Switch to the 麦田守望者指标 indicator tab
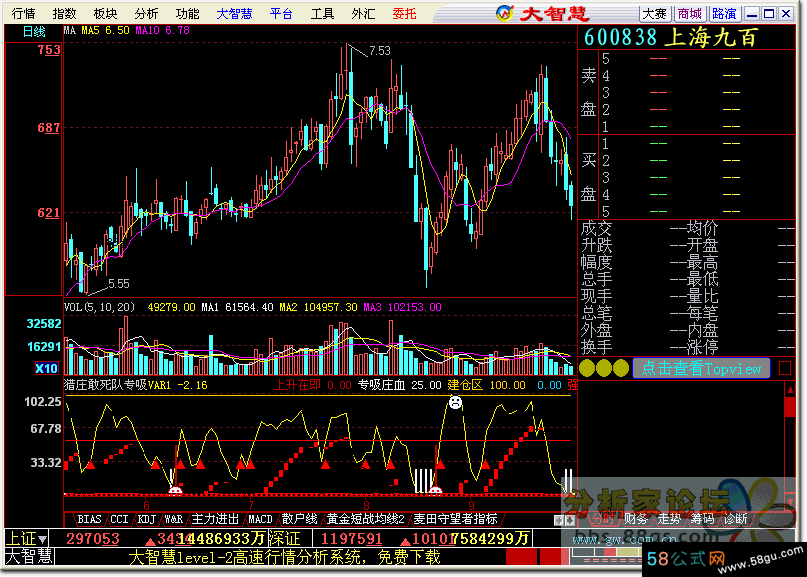Image resolution: width=807 pixels, height=577 pixels. tap(455, 519)
